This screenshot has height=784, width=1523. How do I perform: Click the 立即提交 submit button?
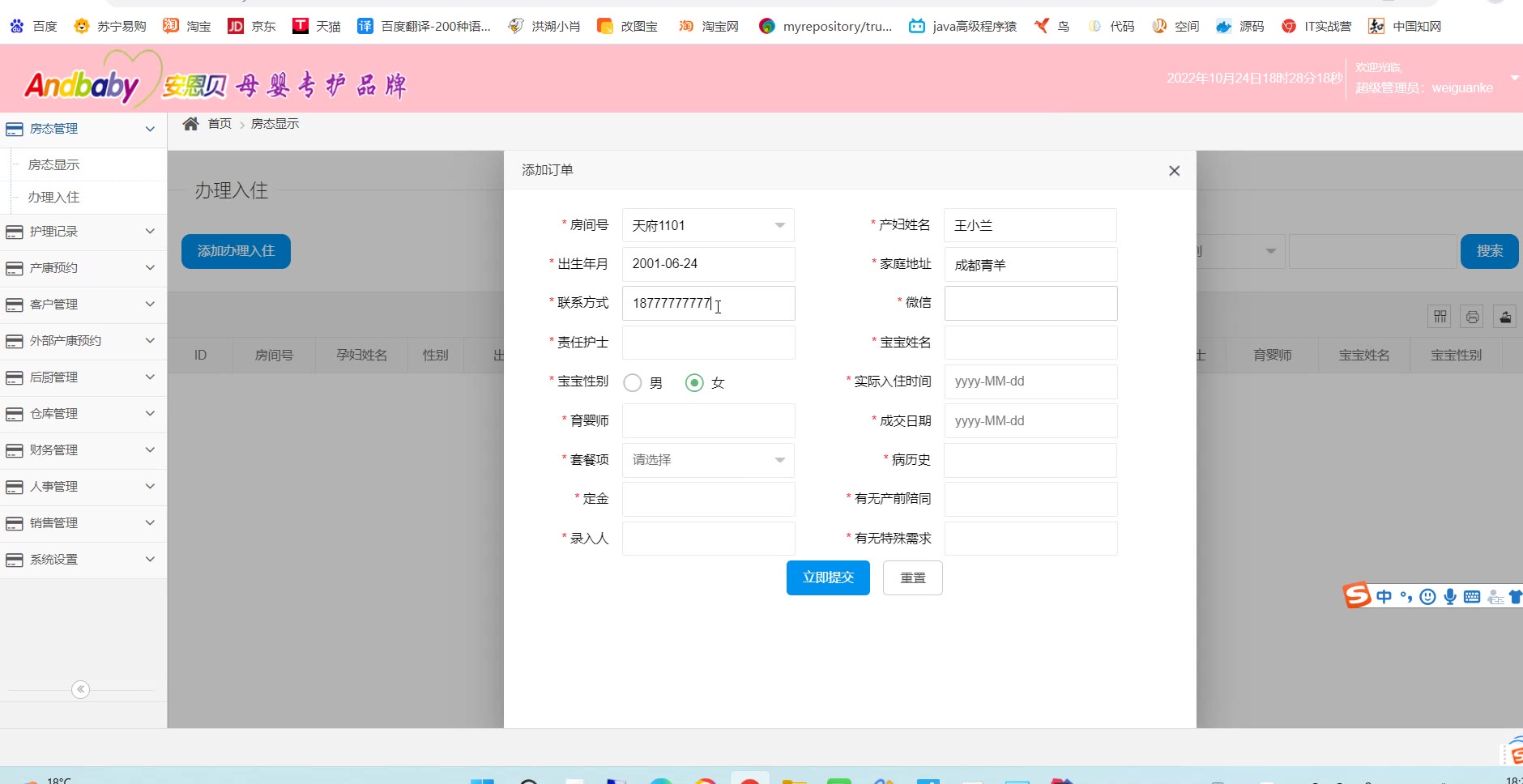pyautogui.click(x=827, y=577)
